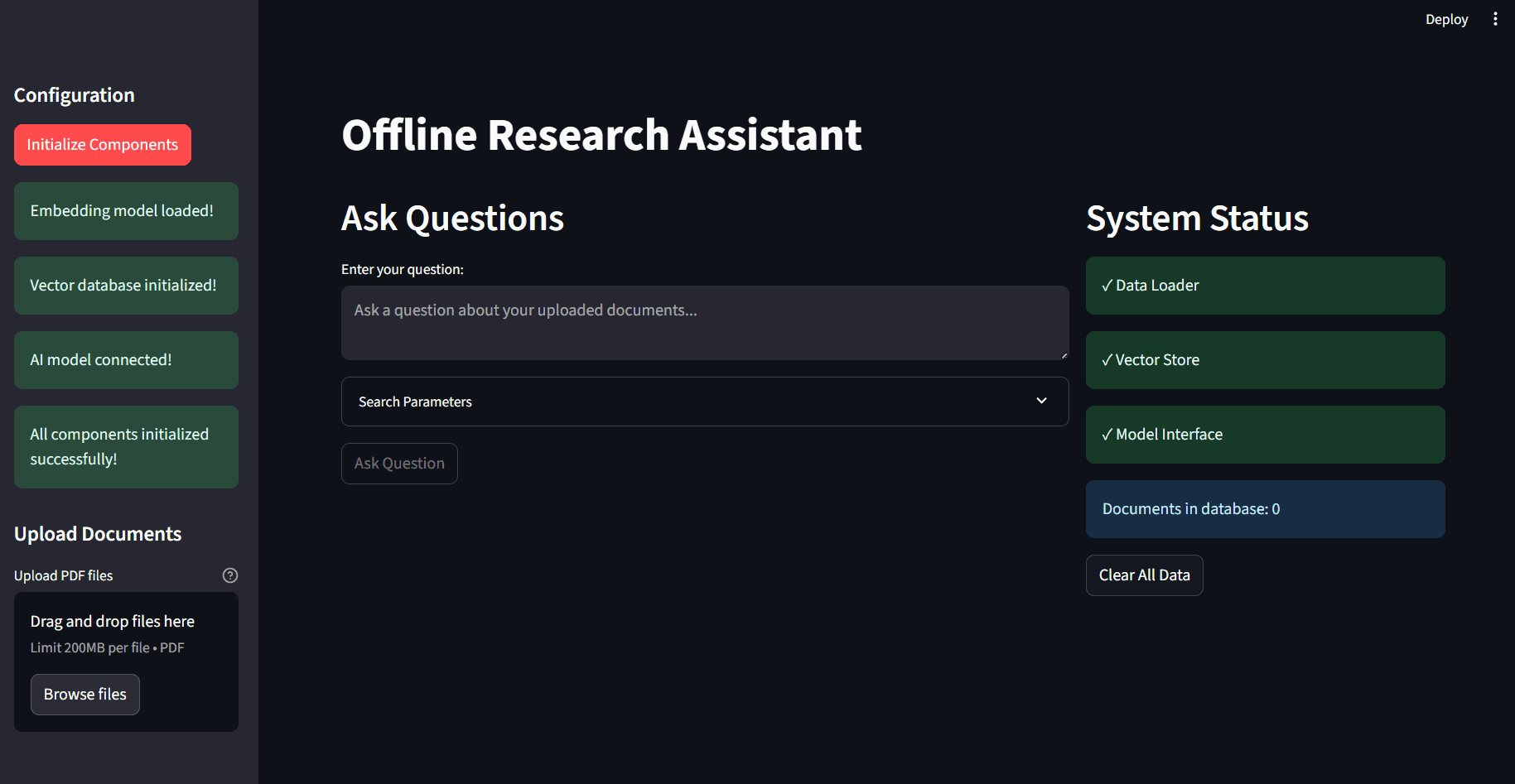
Task: Select the Configuration section heading
Action: (74, 94)
